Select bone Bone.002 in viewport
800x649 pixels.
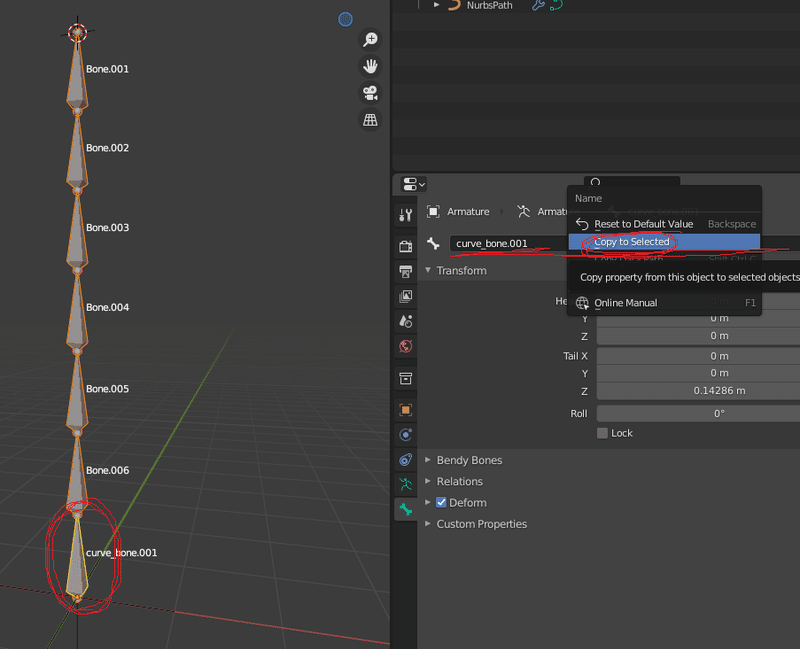pyautogui.click(x=77, y=155)
